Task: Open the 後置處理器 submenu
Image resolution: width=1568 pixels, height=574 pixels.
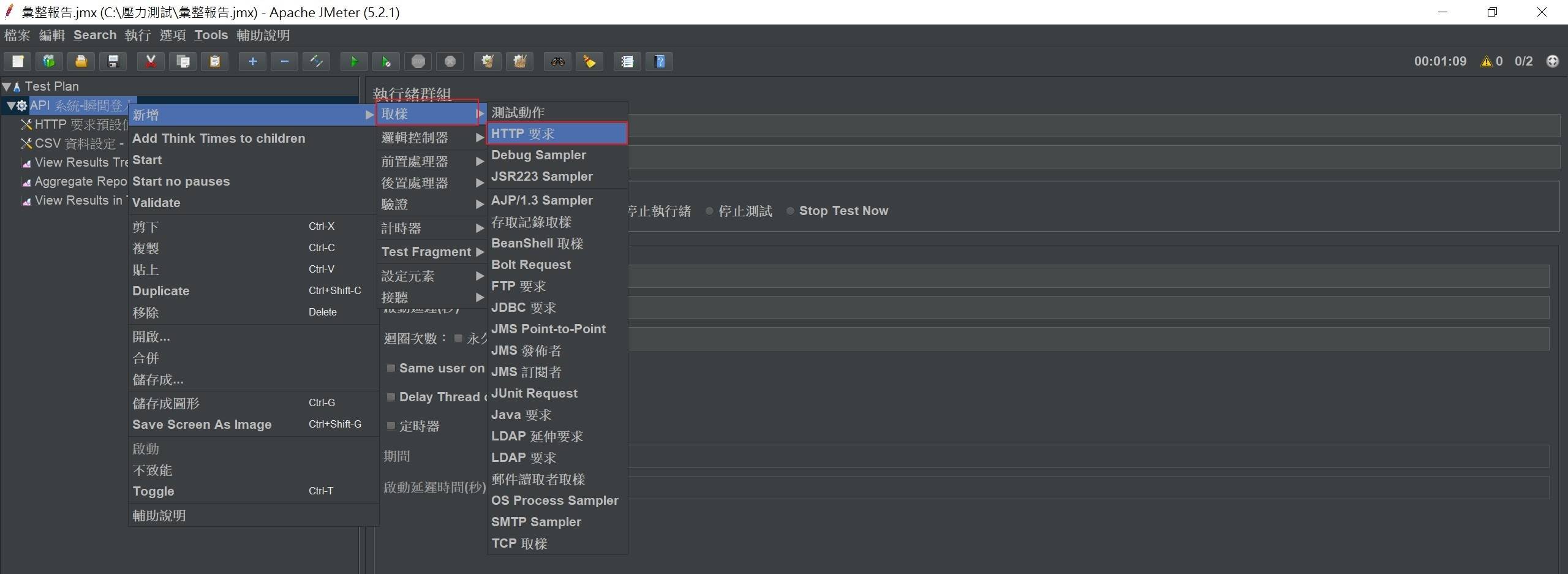Action: [432, 183]
